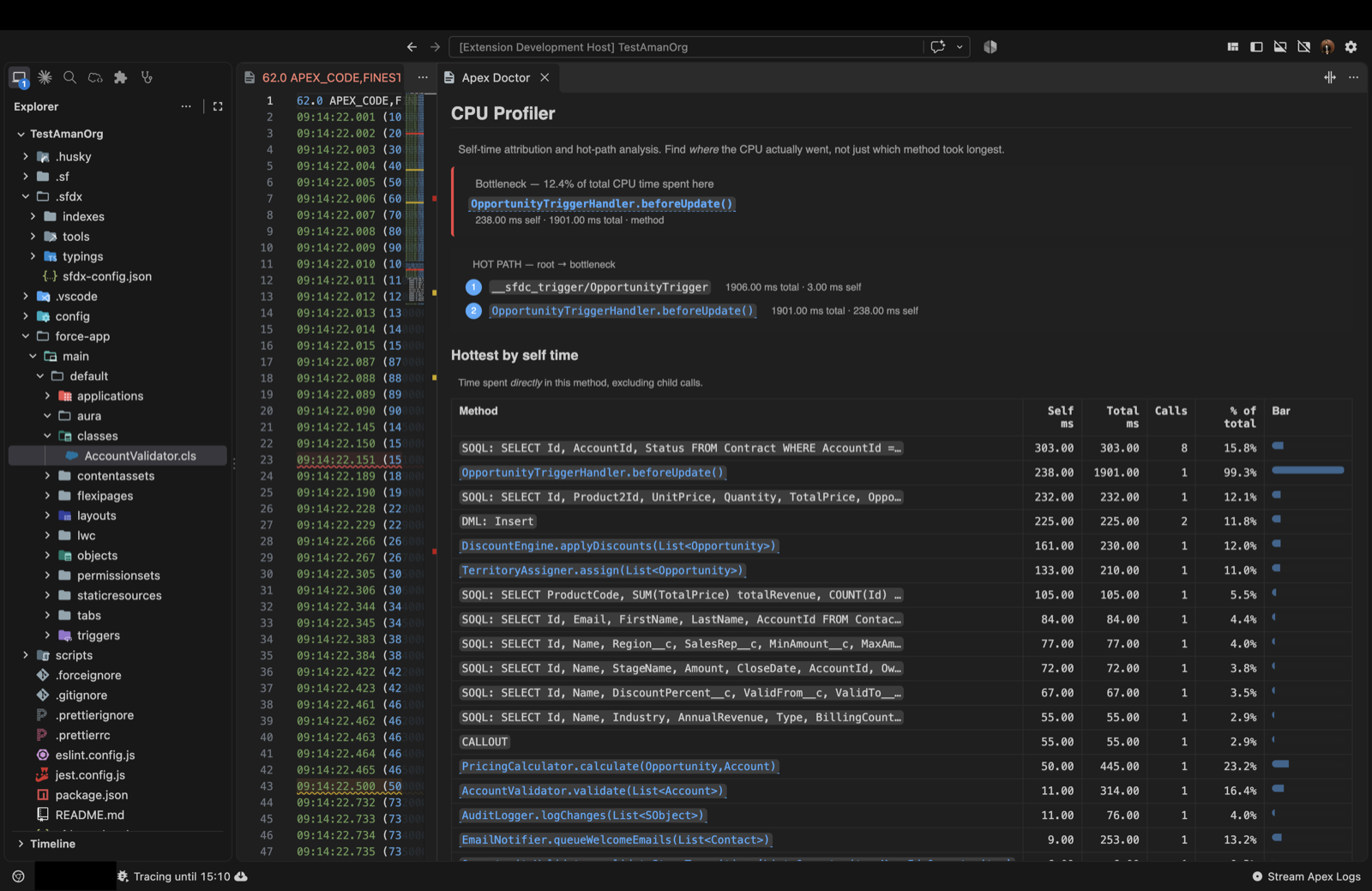This screenshot has height=891, width=1372.
Task: Go back with the left arrow
Action: tap(412, 47)
